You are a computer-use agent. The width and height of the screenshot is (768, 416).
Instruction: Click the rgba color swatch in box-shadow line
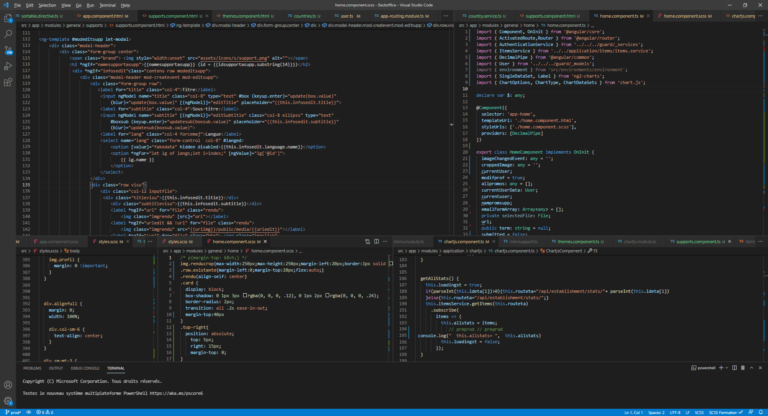tap(245, 295)
